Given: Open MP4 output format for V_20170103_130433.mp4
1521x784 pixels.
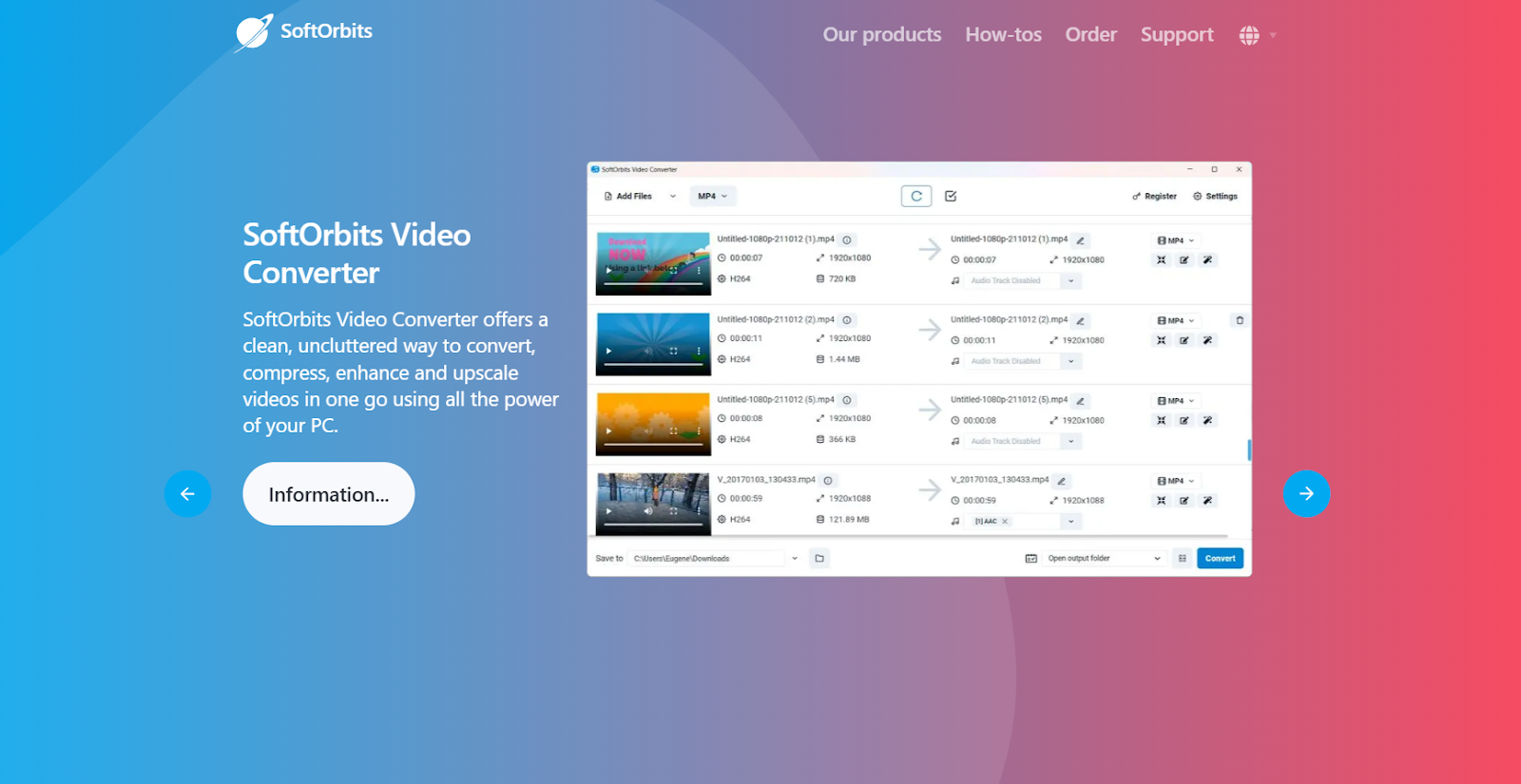Looking at the screenshot, I should pyautogui.click(x=1176, y=482).
